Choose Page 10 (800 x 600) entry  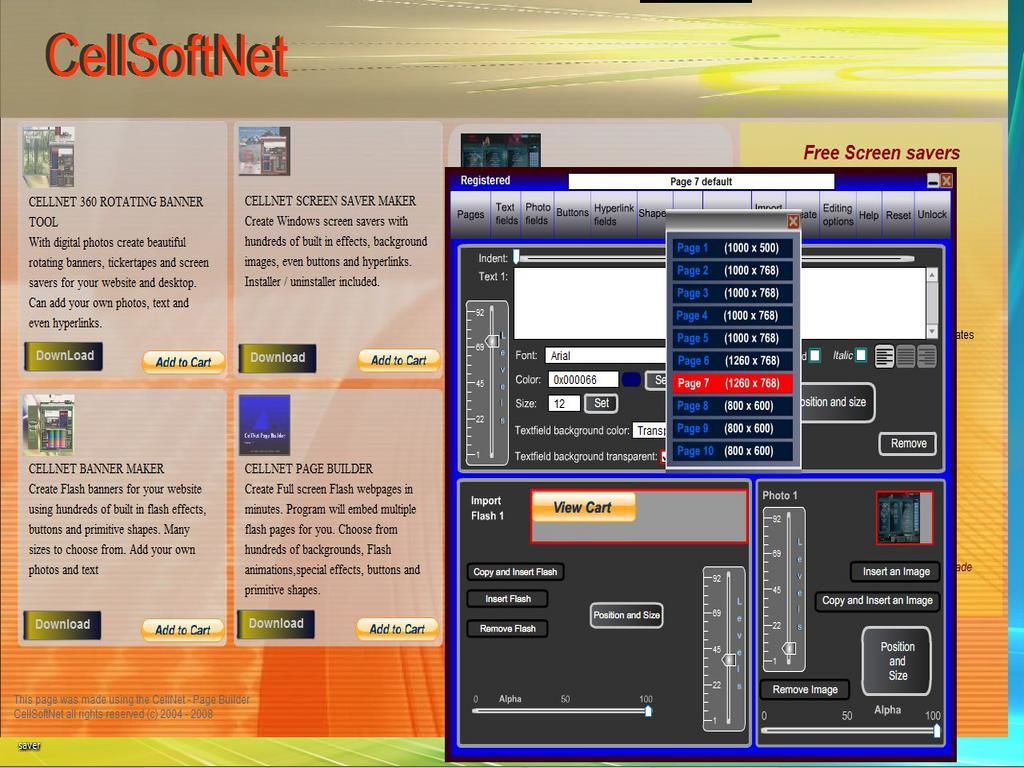pos(734,451)
